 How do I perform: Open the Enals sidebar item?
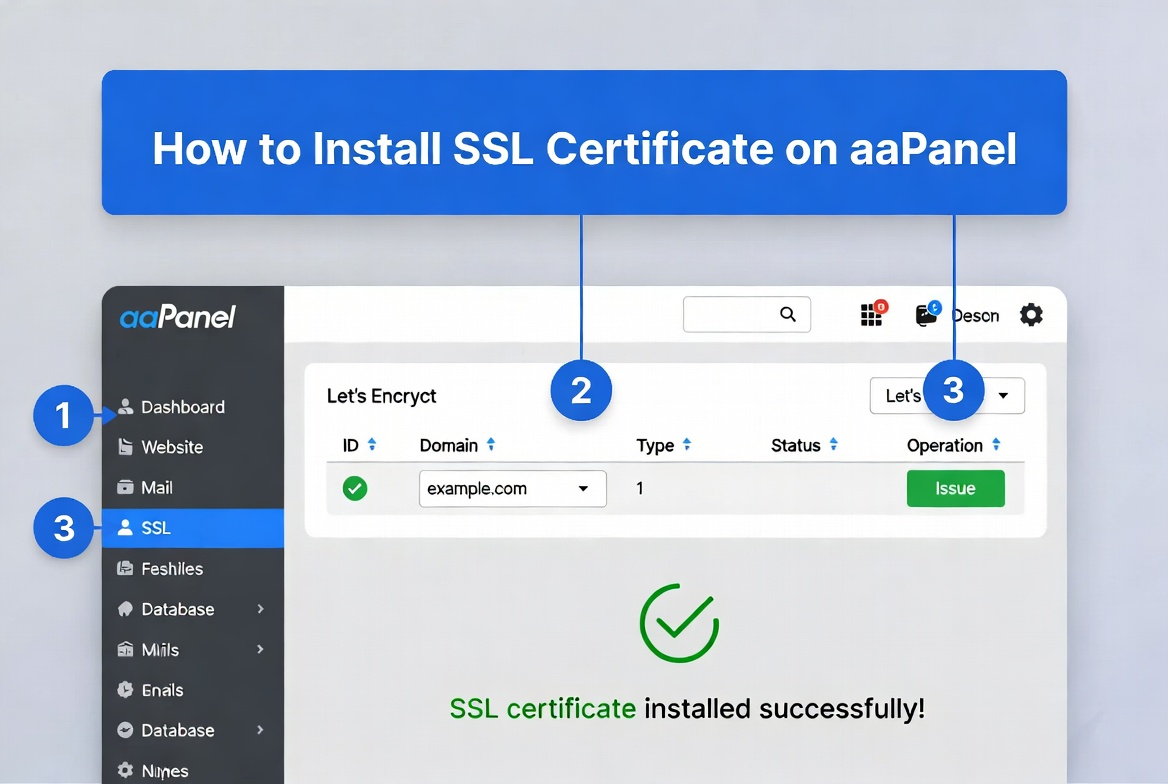tap(193, 690)
